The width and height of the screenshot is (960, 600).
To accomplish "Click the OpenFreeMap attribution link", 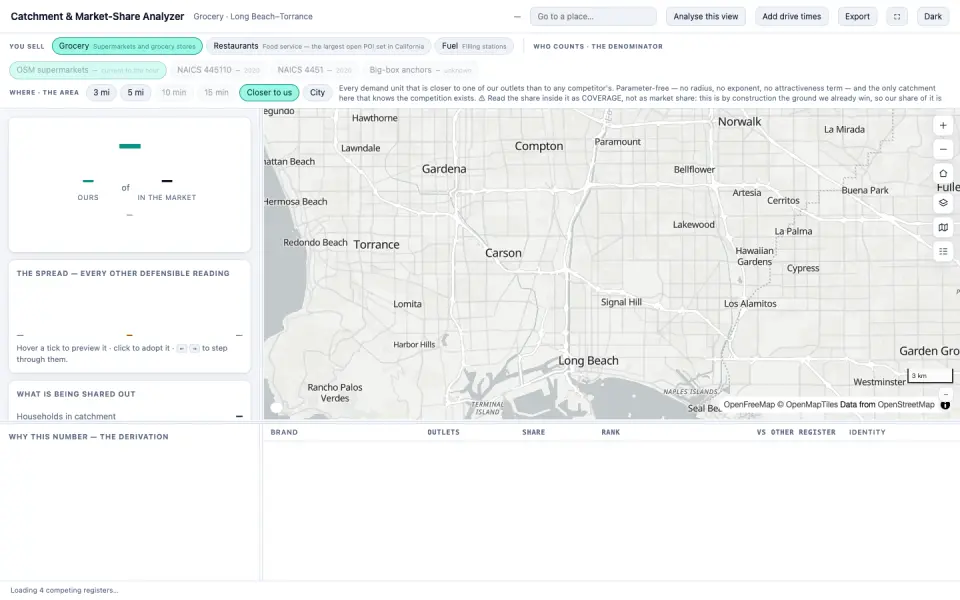I will [749, 405].
